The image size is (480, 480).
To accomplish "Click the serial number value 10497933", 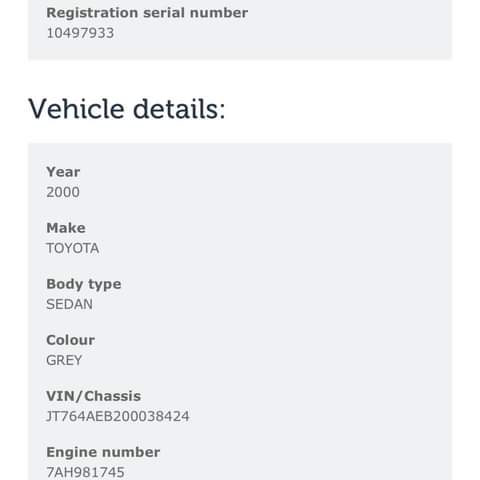I will tap(80, 33).
